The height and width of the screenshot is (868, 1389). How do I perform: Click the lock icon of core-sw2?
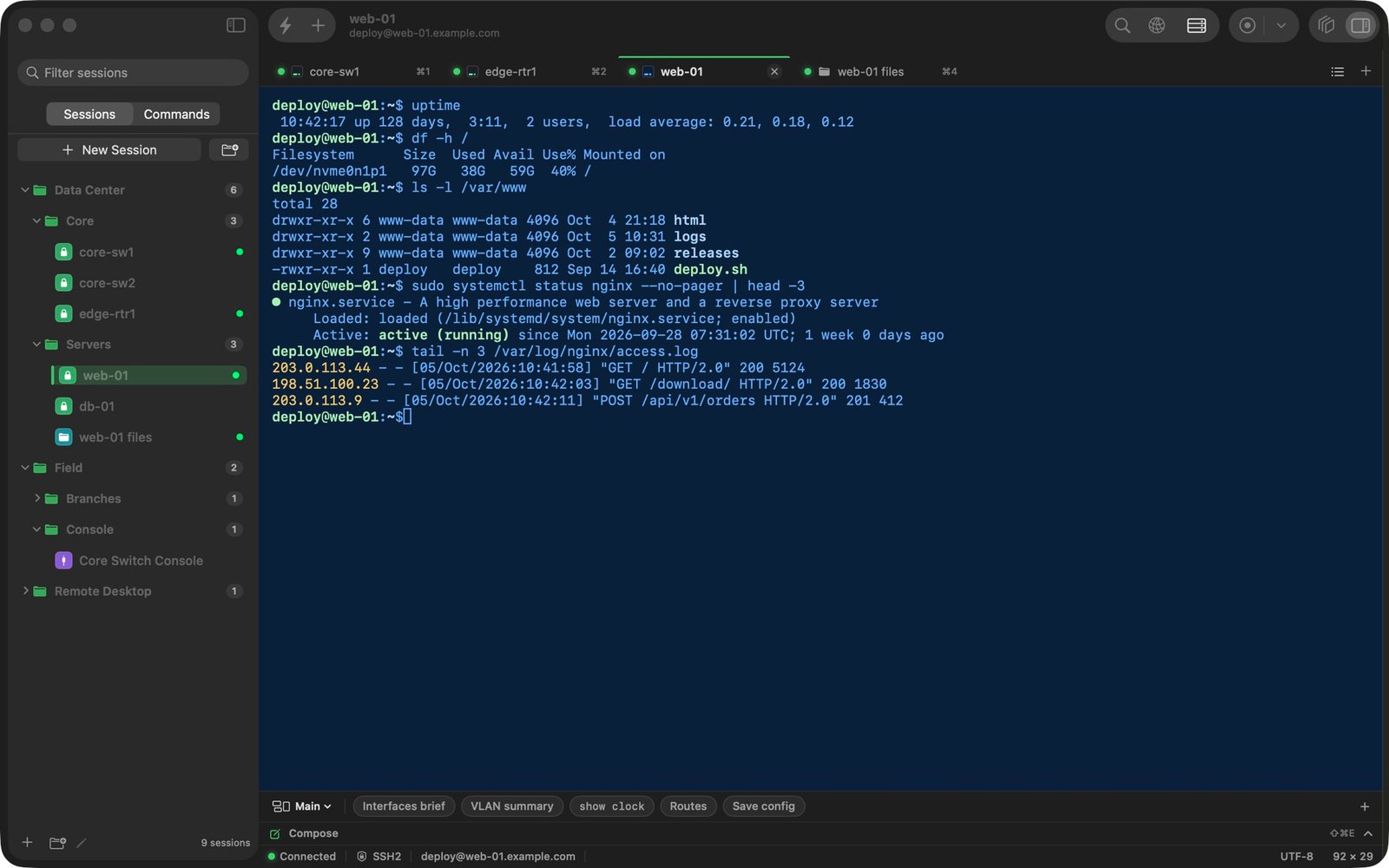(x=63, y=283)
